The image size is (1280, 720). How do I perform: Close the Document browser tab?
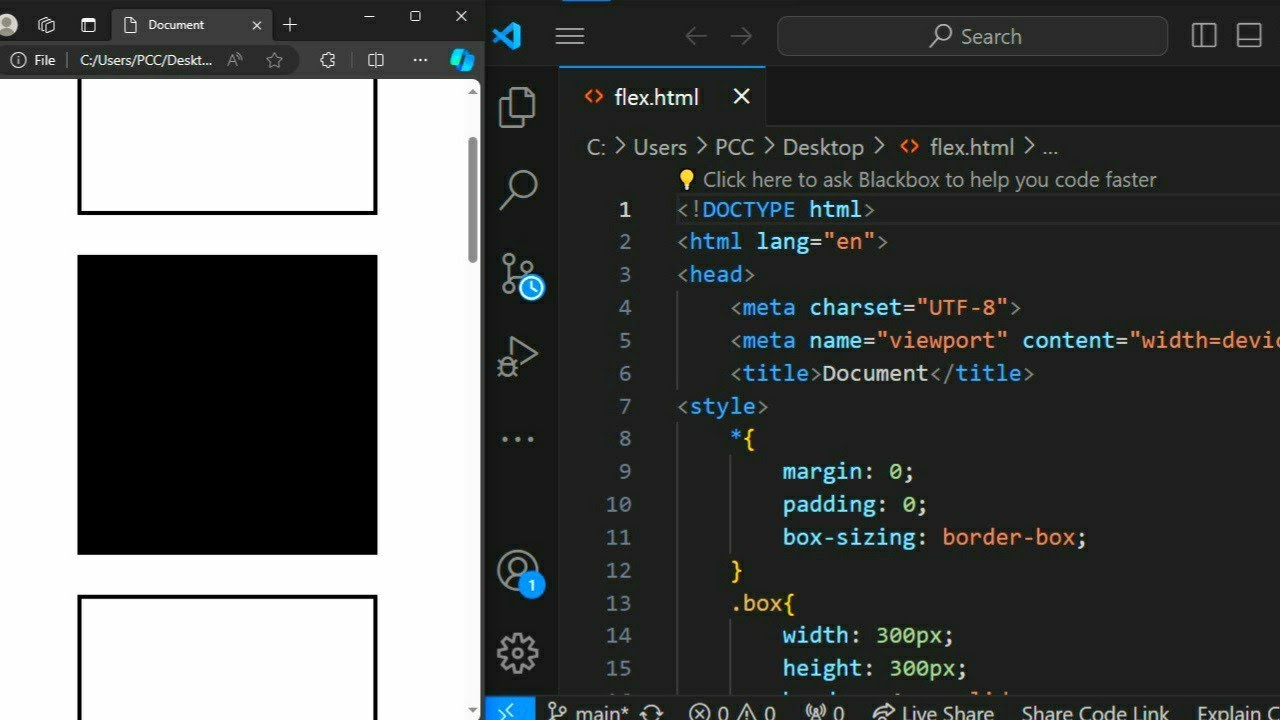point(257,25)
